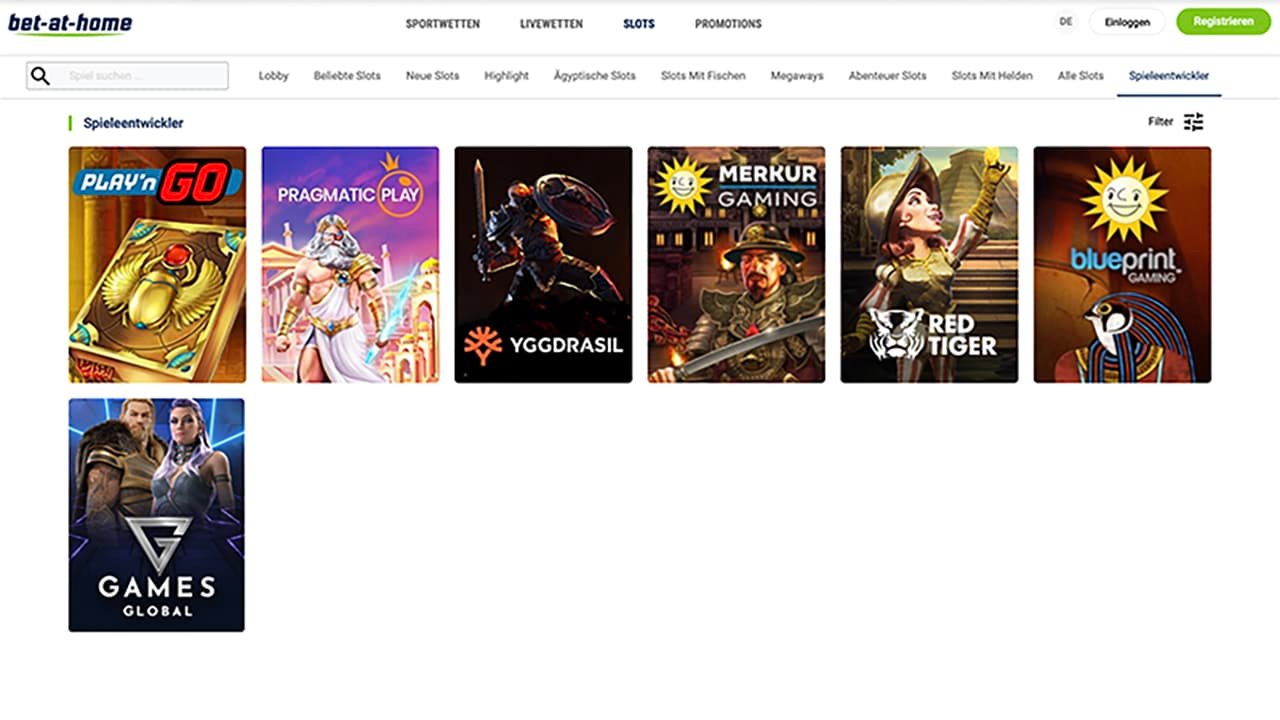Open the Beliebte Slots category

point(347,75)
